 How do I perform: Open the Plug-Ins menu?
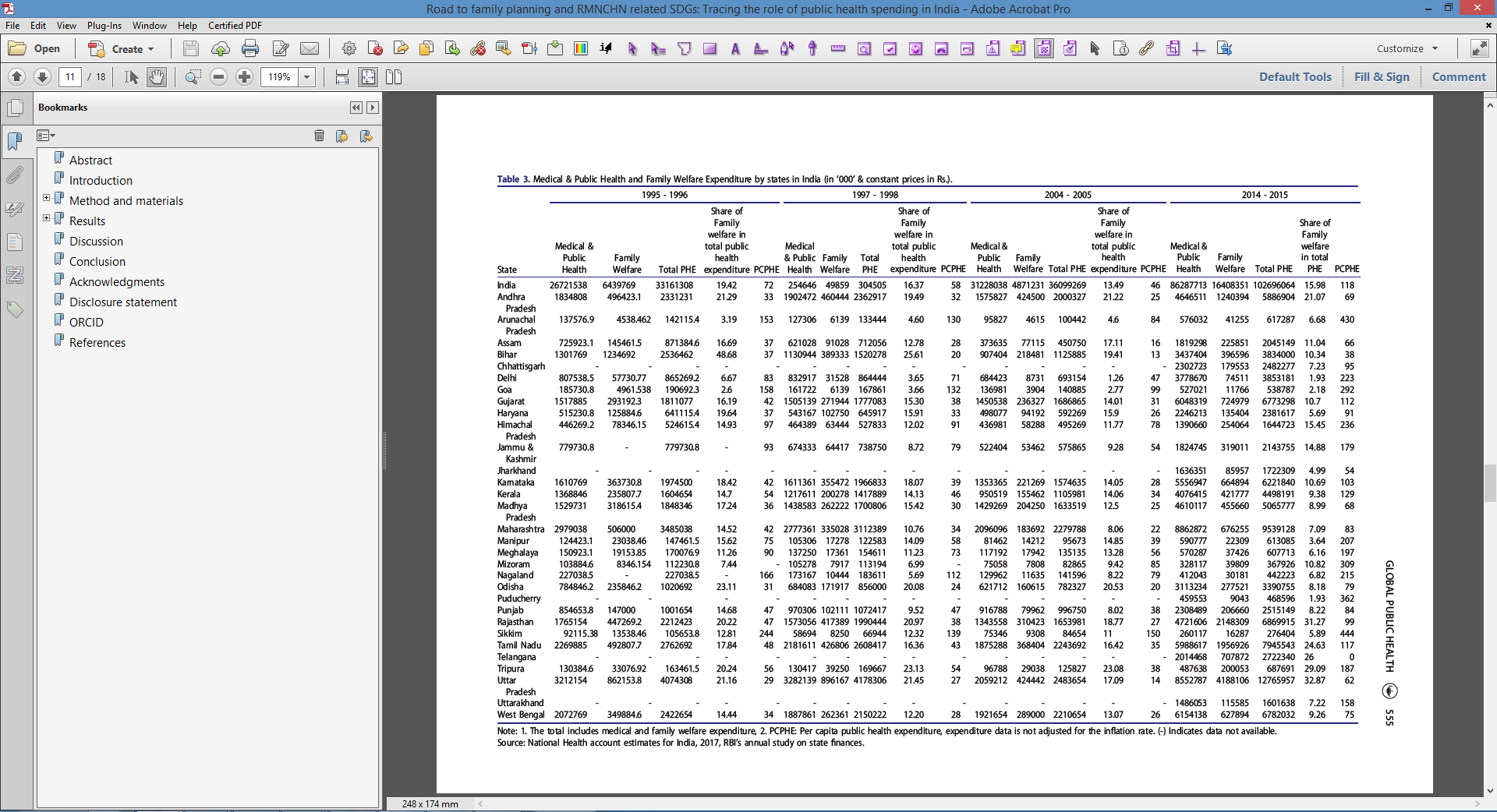[x=104, y=26]
